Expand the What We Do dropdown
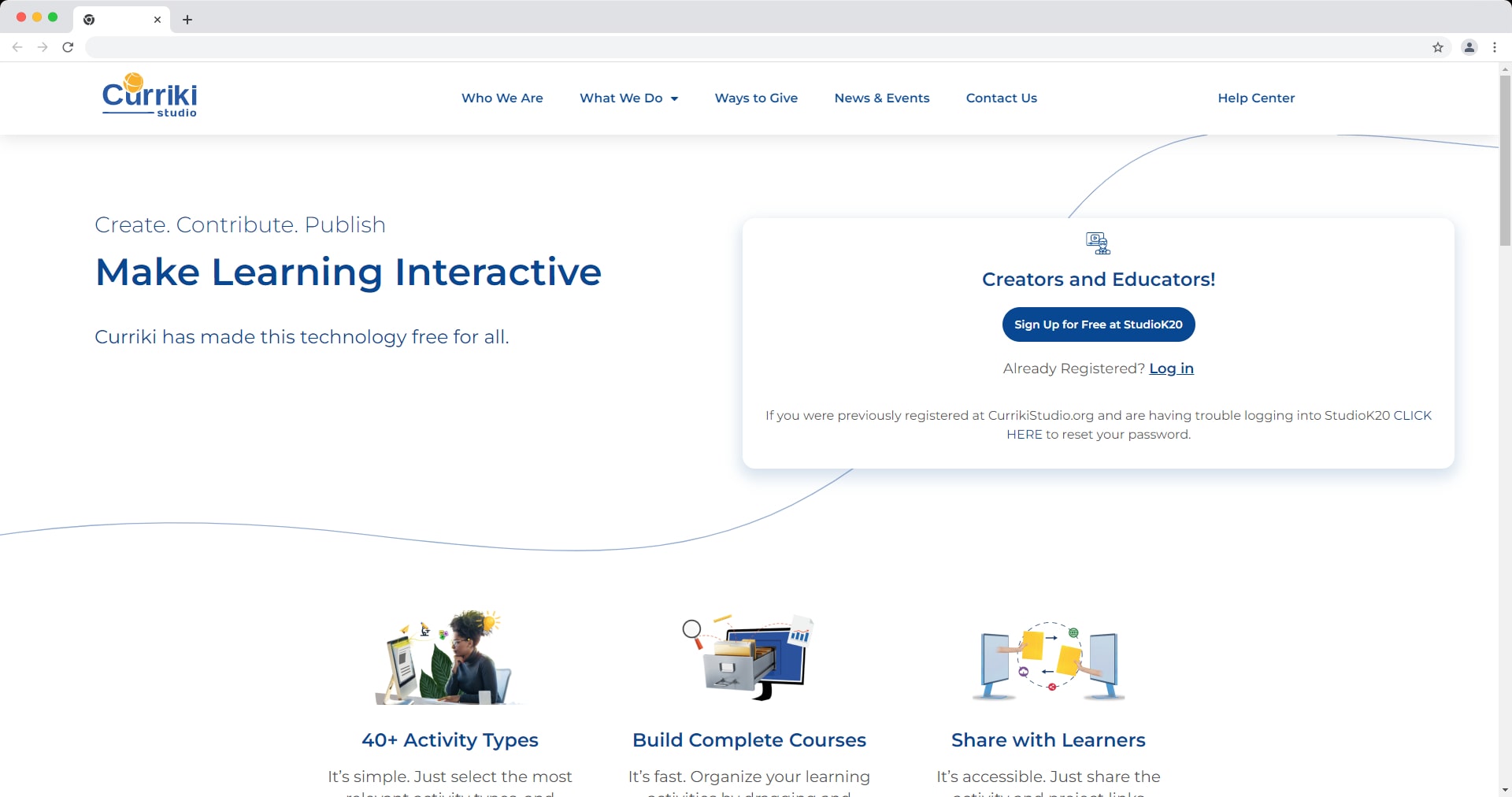 [x=628, y=98]
